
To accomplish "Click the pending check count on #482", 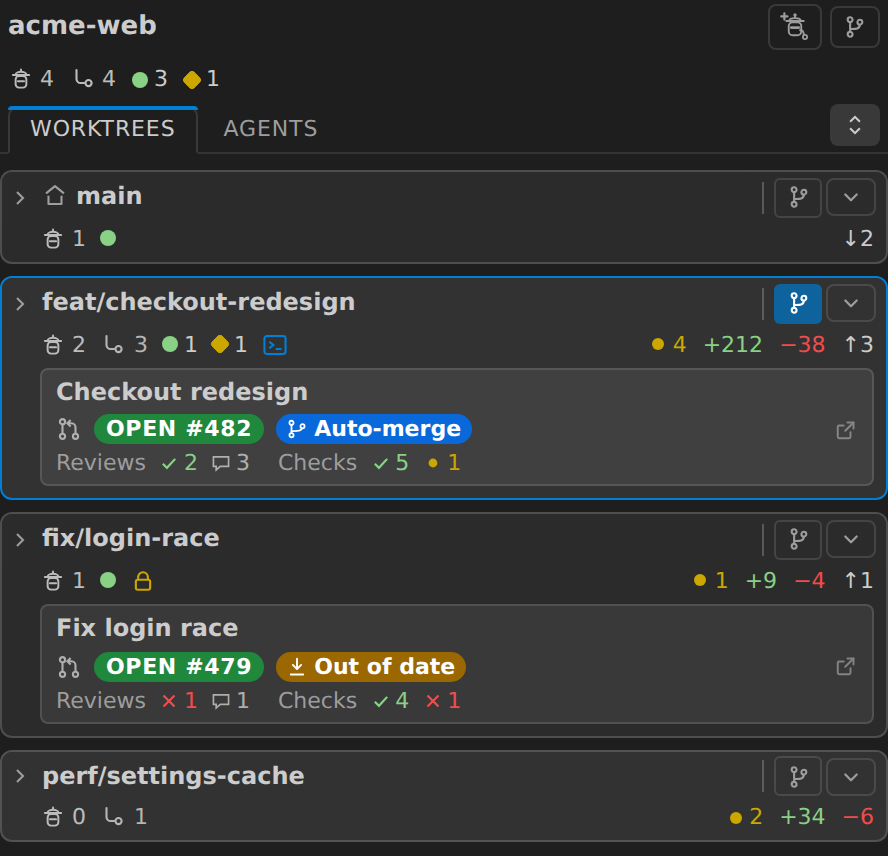I will pos(445,463).
